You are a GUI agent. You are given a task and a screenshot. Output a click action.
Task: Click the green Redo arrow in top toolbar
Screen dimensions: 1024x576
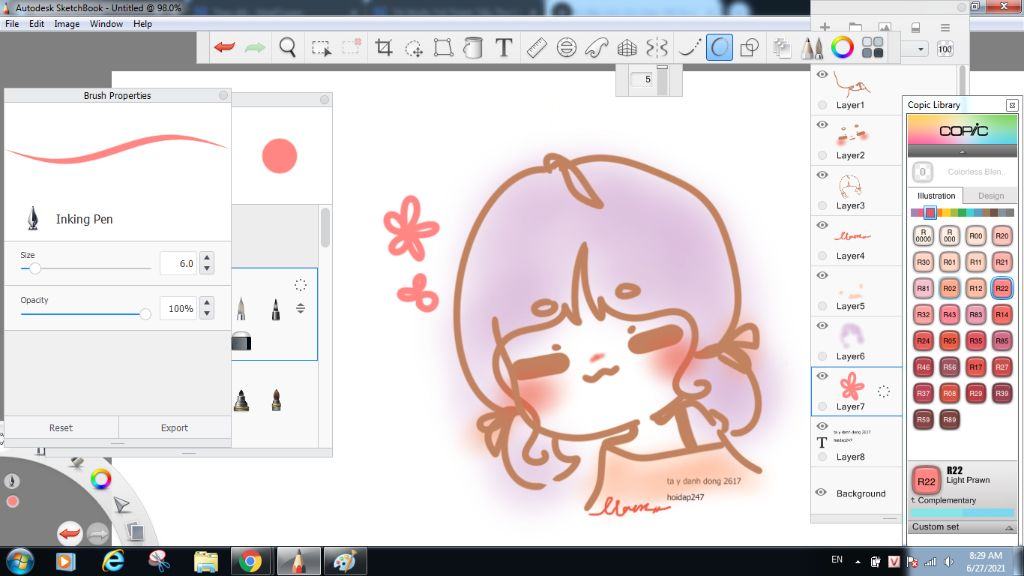tap(255, 47)
